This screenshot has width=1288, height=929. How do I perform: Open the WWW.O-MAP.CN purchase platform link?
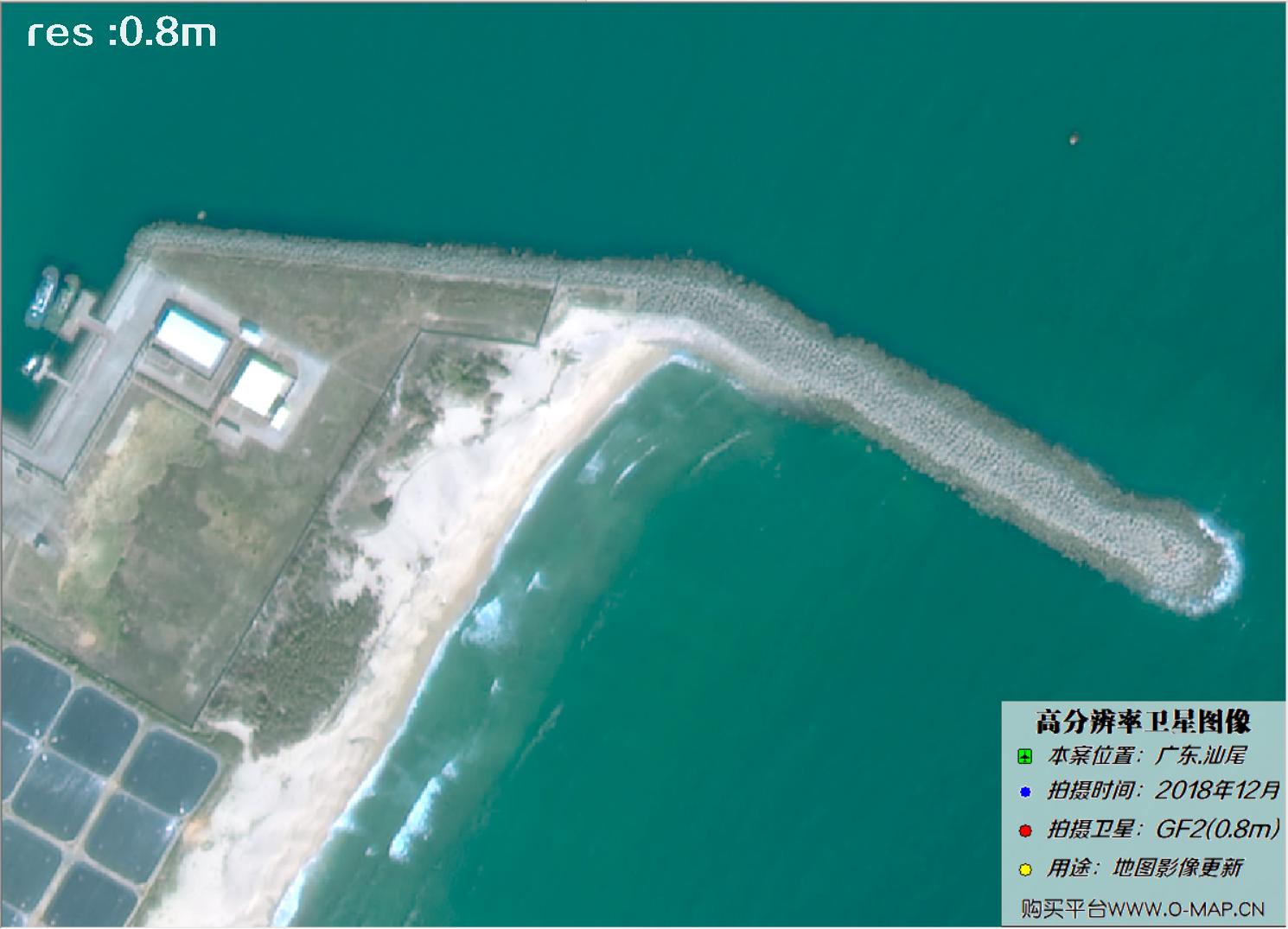tap(1143, 909)
